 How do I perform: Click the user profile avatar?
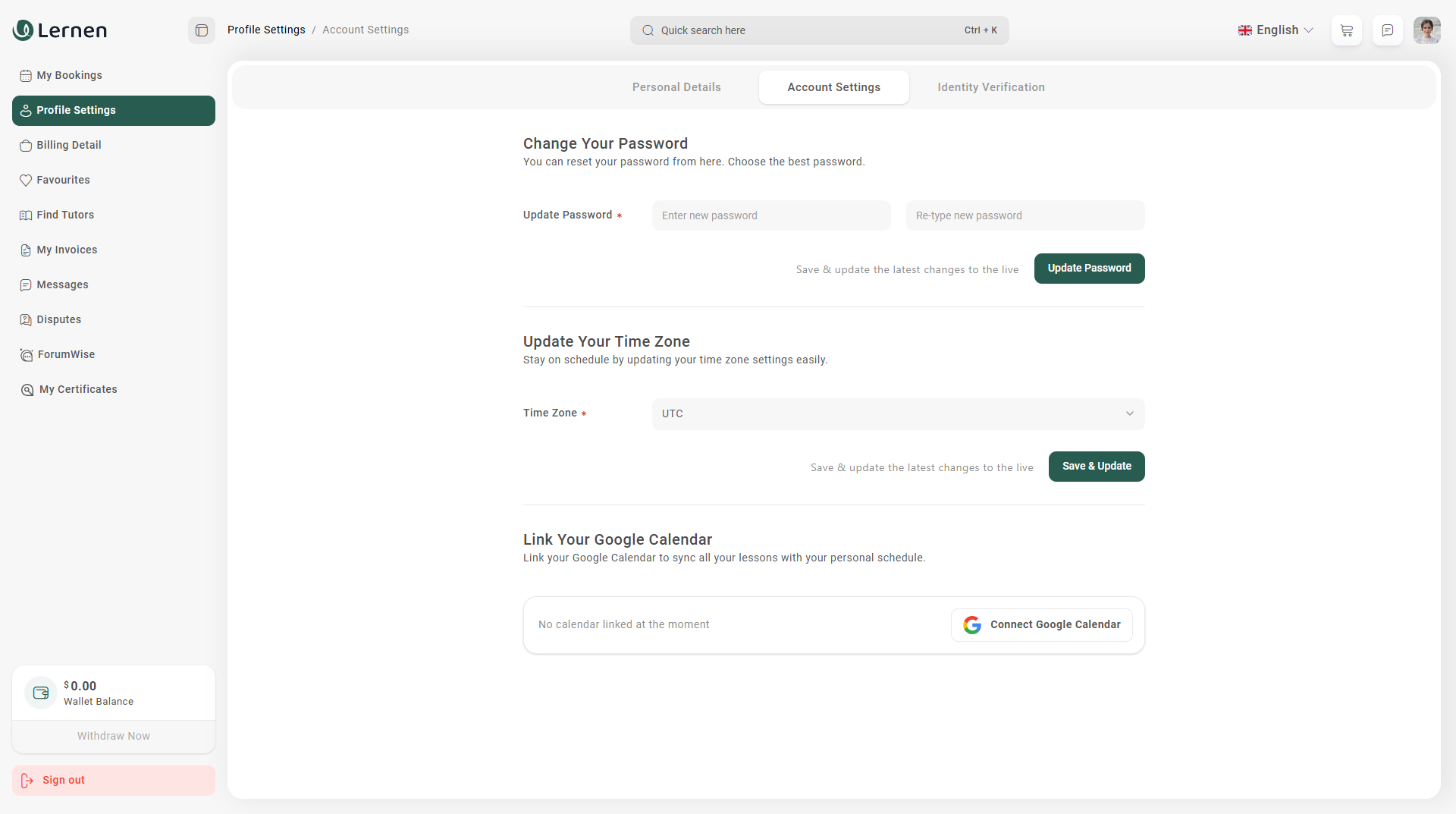1426,30
